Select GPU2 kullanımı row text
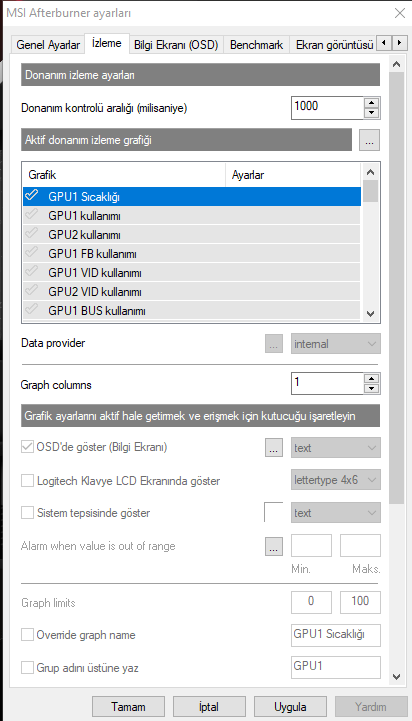The height and width of the screenshot is (721, 412). [x=84, y=235]
